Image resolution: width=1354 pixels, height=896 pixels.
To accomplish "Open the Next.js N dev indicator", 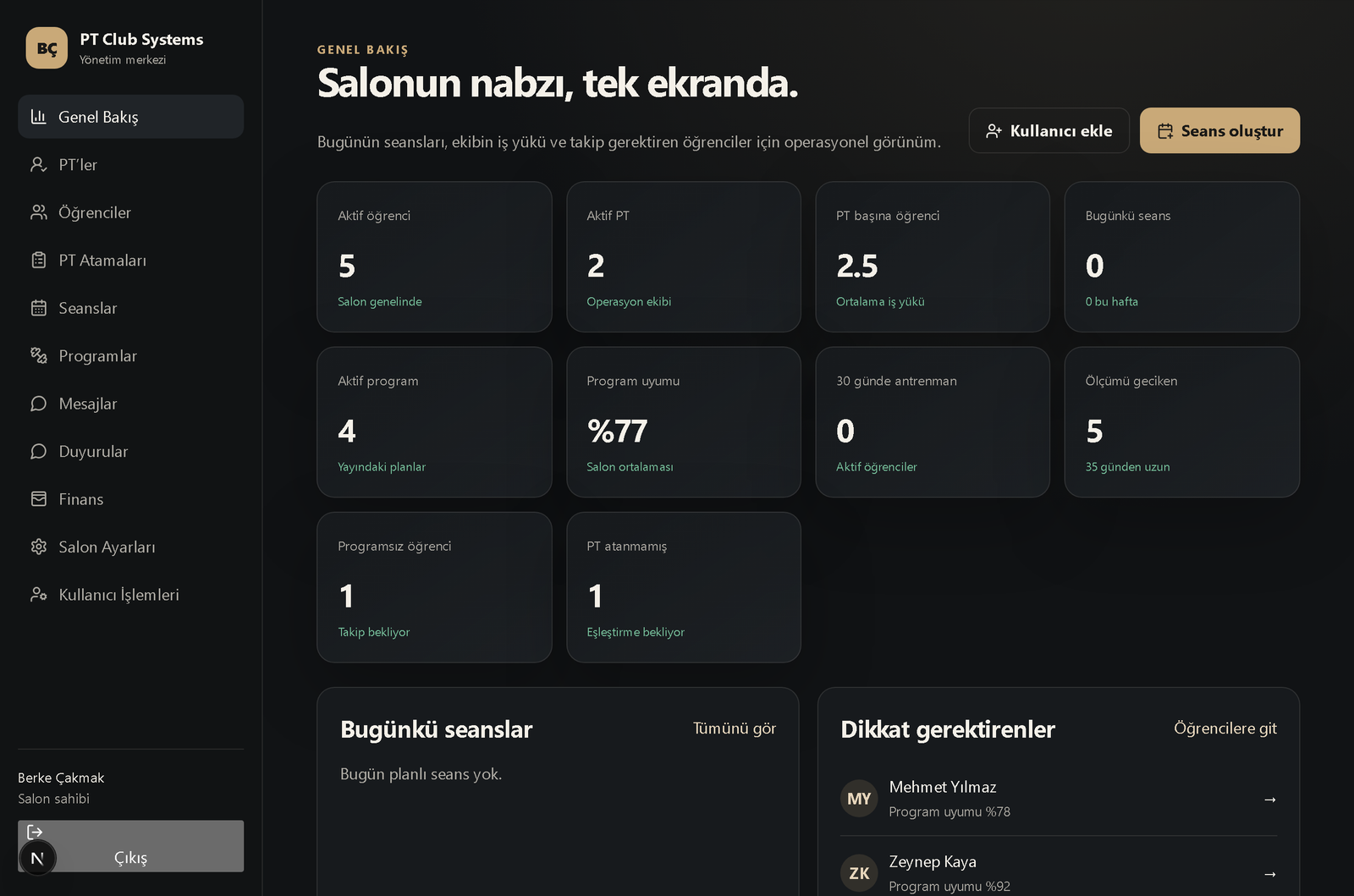I will tap(37, 858).
